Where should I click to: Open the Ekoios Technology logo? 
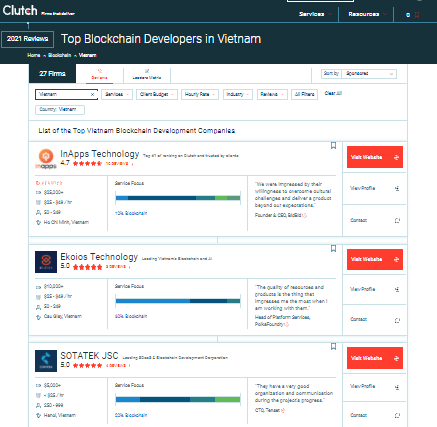(46, 262)
